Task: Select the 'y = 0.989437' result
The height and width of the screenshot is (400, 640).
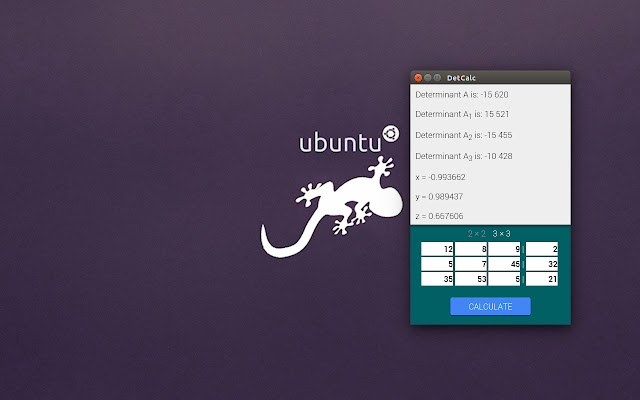Action: click(439, 197)
